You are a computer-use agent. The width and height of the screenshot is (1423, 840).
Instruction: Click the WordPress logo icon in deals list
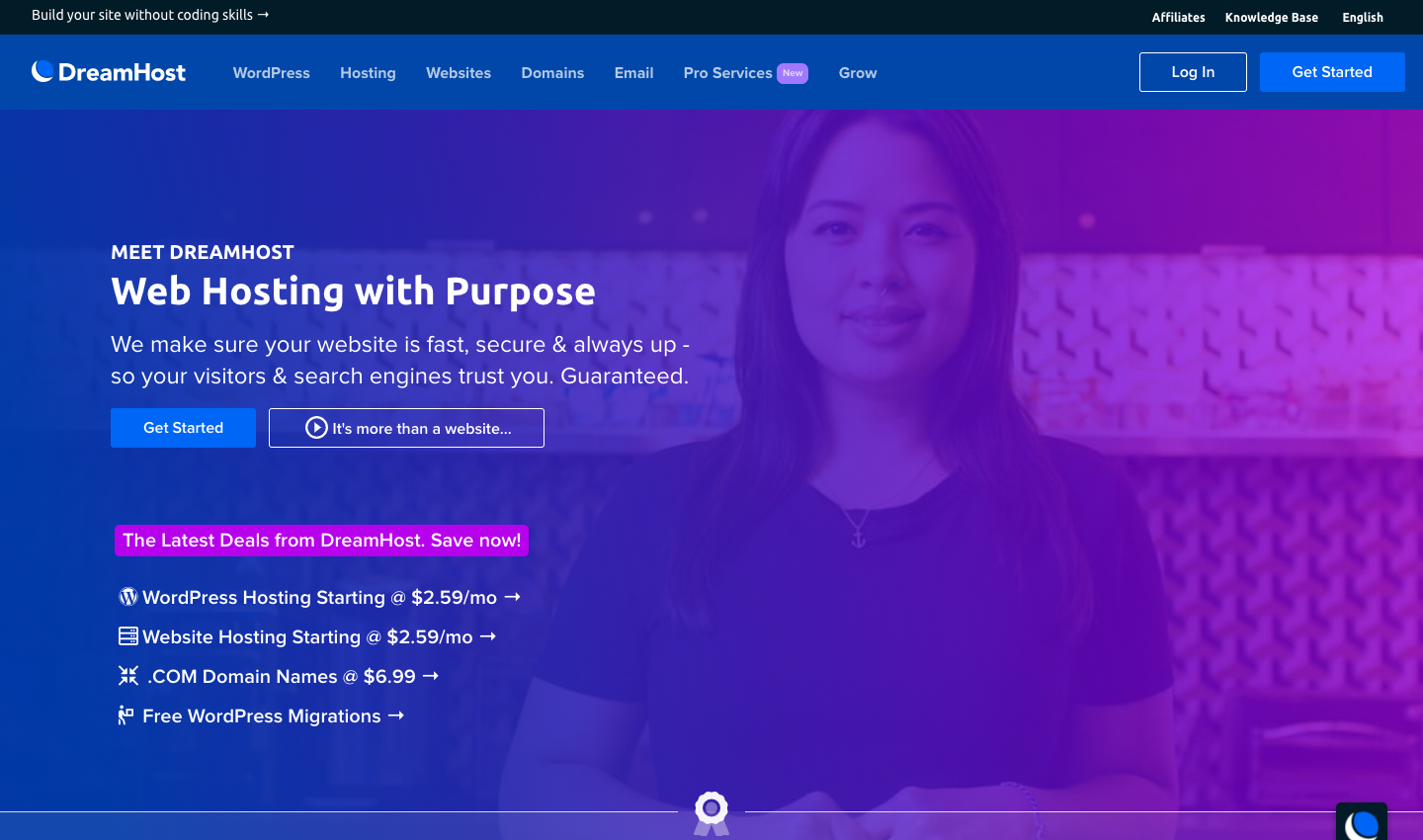click(x=128, y=597)
